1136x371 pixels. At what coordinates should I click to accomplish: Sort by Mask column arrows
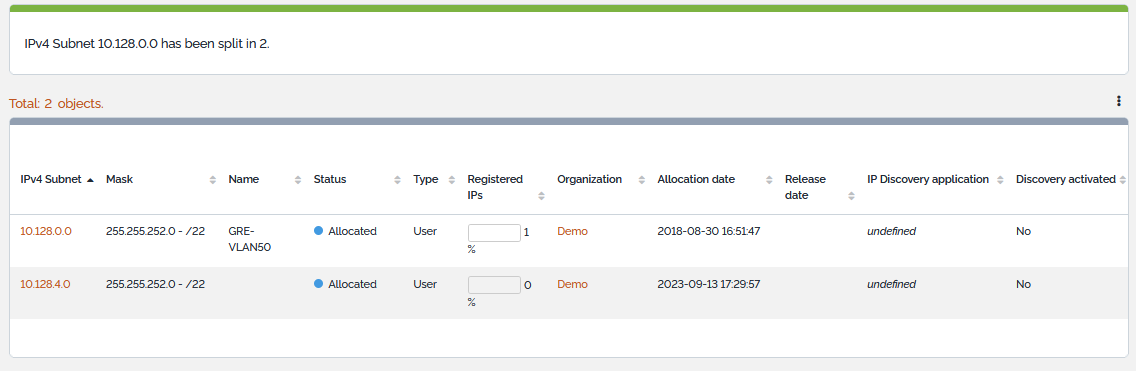pyautogui.click(x=213, y=180)
